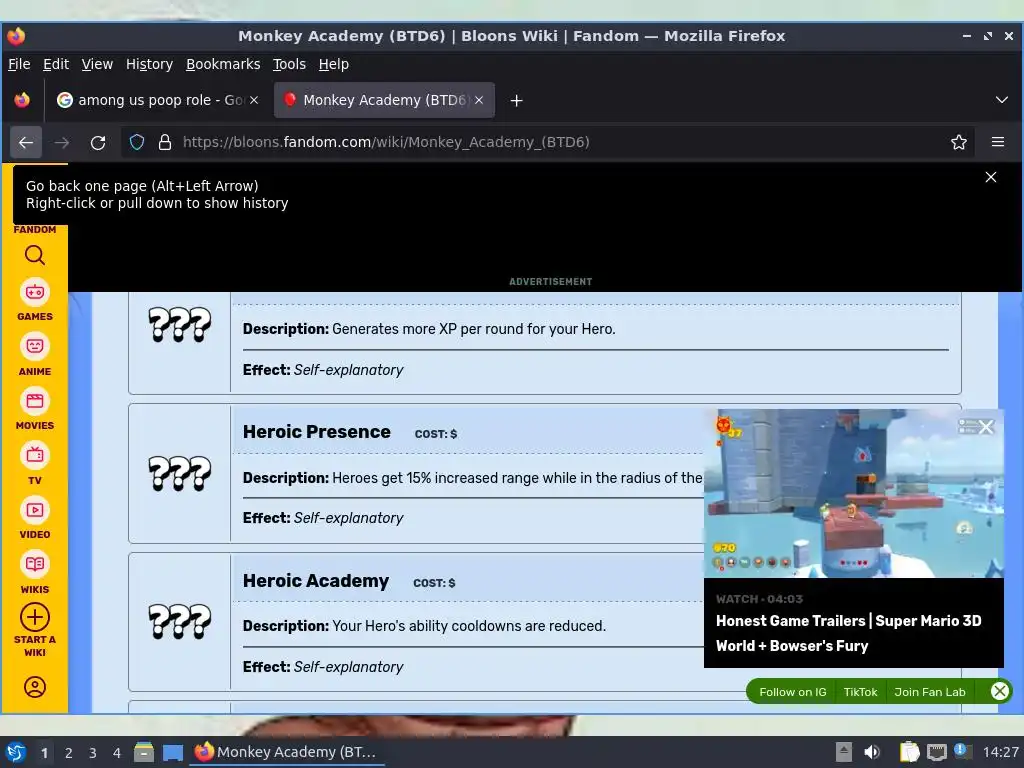Open the Help menu
1024x768 pixels.
tap(334, 64)
